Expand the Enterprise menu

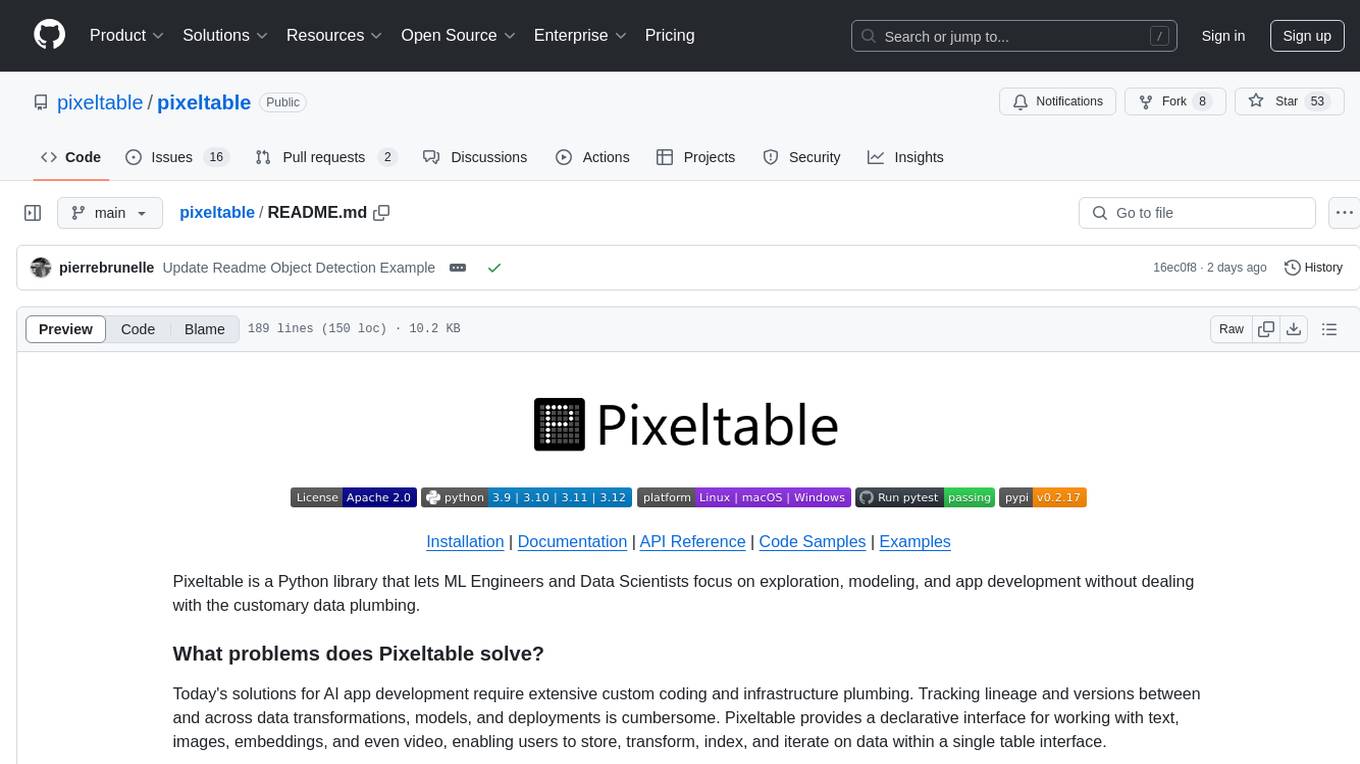pyautogui.click(x=580, y=35)
